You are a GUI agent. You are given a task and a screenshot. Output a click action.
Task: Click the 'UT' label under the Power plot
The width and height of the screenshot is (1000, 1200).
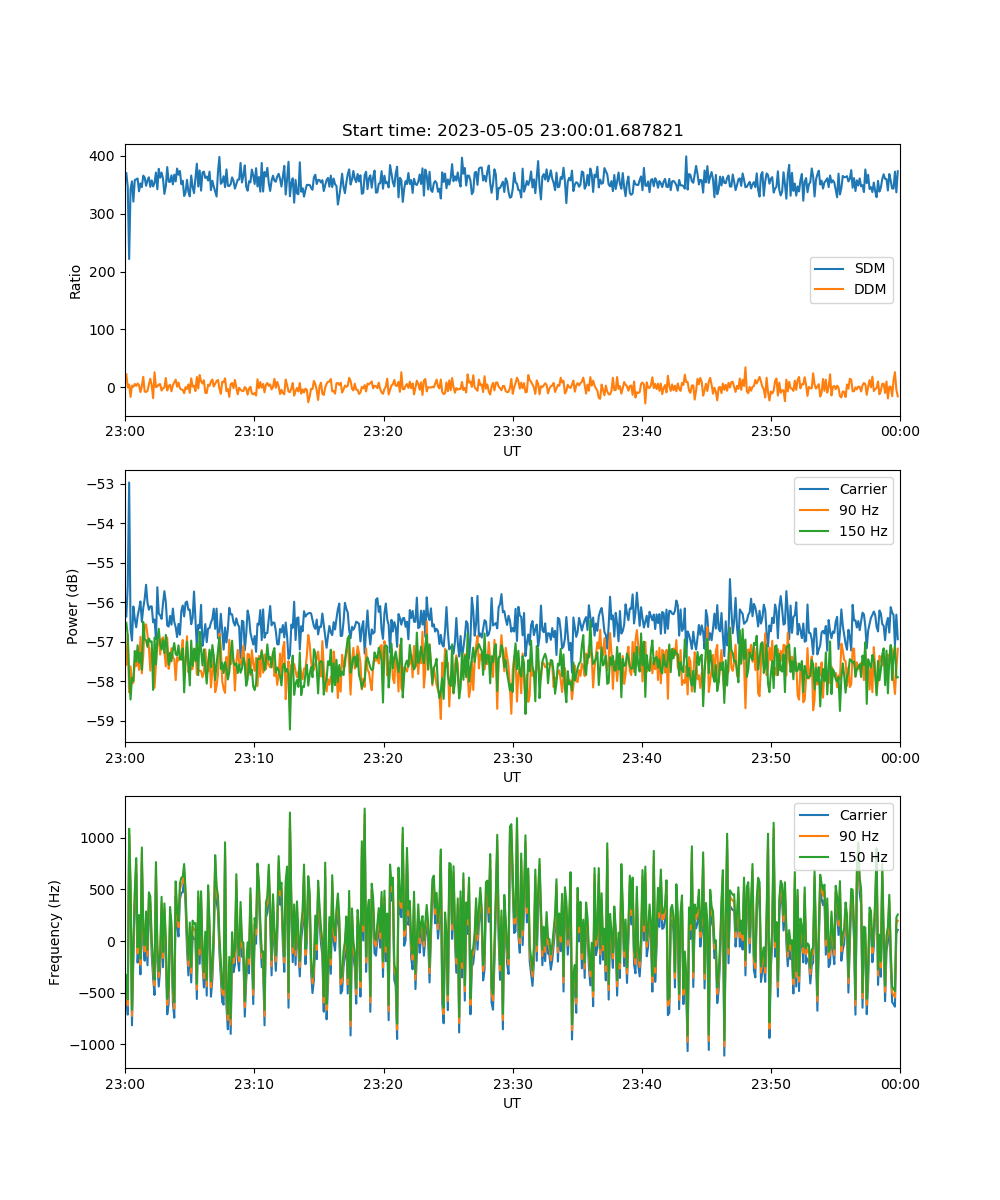512,778
